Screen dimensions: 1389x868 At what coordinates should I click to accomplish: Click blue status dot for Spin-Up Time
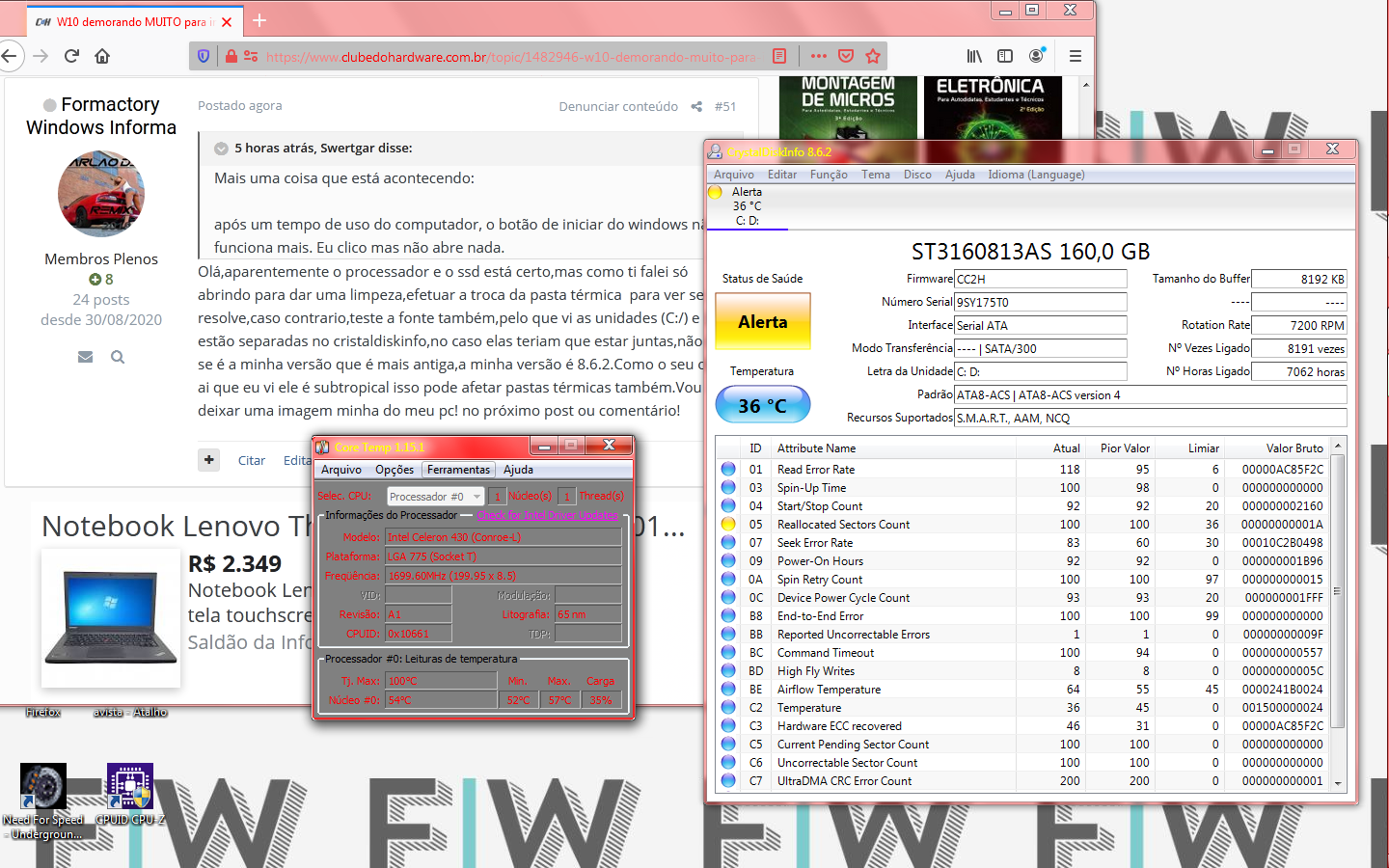tap(728, 487)
